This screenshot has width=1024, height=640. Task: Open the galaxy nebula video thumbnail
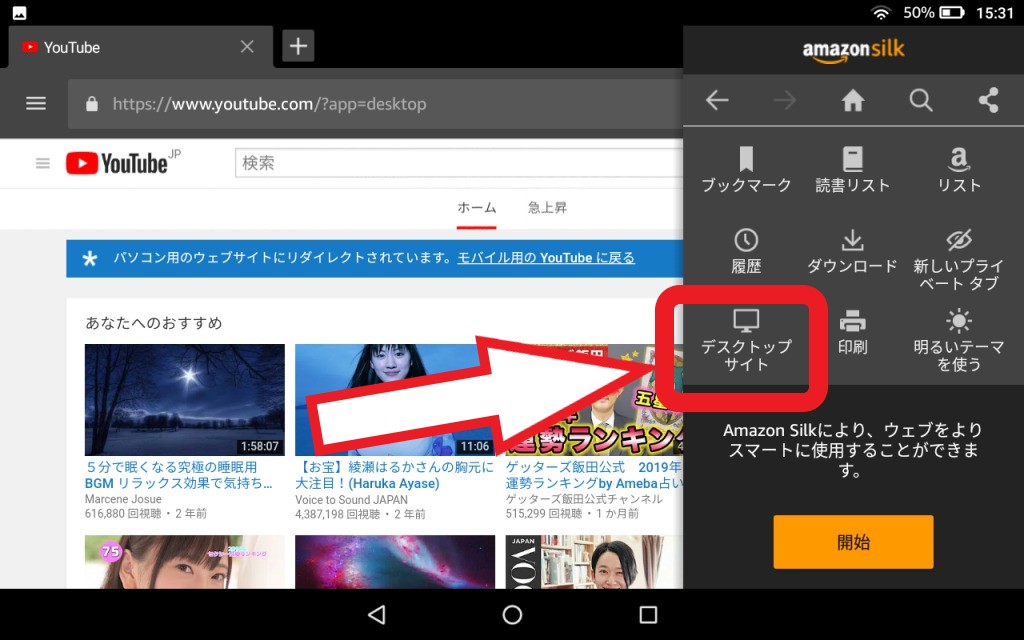click(x=395, y=562)
